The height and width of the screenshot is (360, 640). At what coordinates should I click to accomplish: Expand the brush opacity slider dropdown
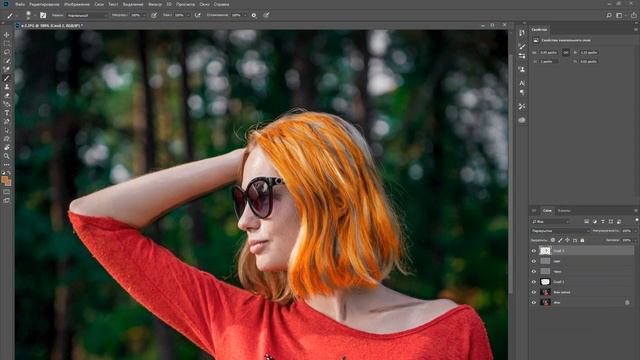click(x=144, y=15)
